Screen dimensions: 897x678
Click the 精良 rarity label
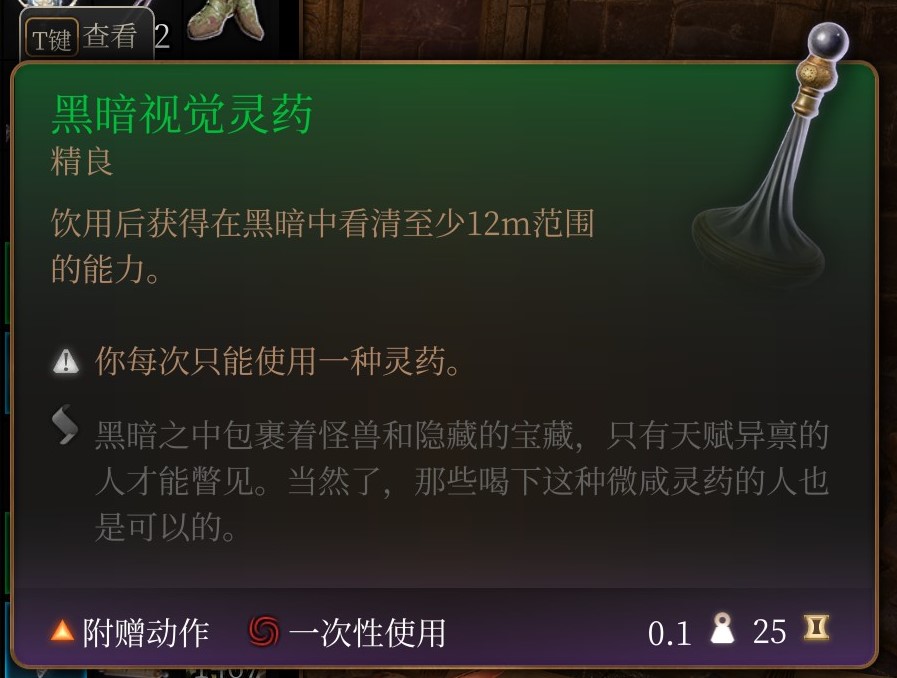click(82, 161)
